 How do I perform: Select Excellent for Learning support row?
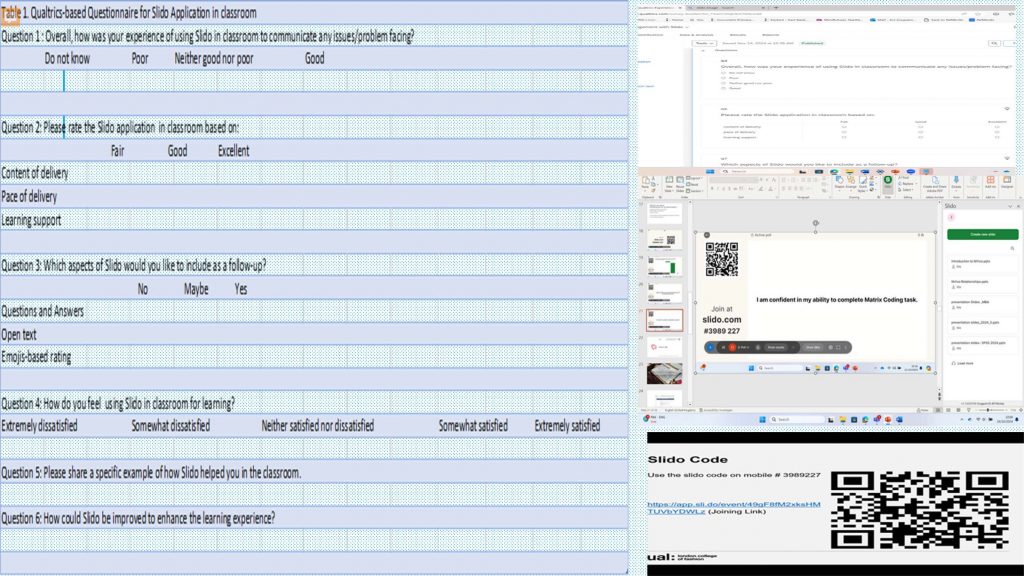click(x=997, y=137)
